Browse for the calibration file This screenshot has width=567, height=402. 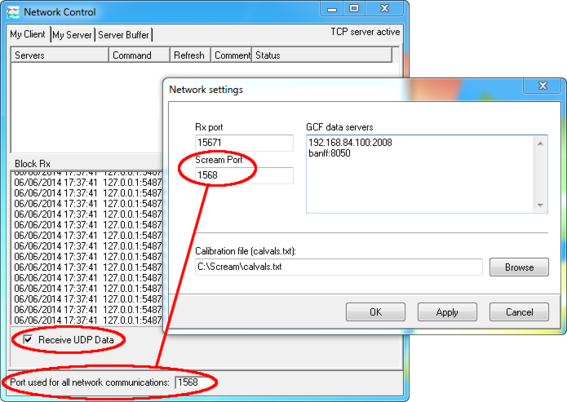519,267
